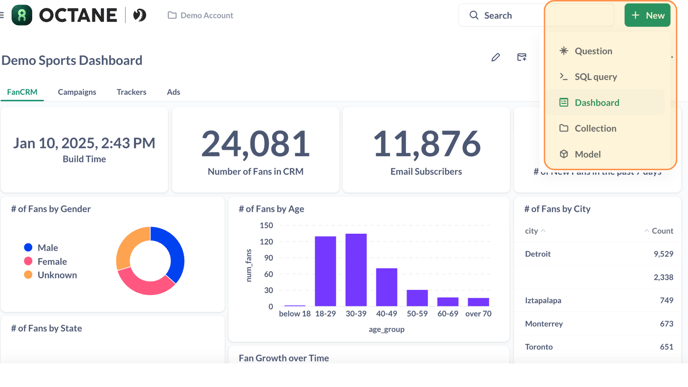Toggle the Unknown legend color dot
The width and height of the screenshot is (688, 387).
click(x=28, y=275)
